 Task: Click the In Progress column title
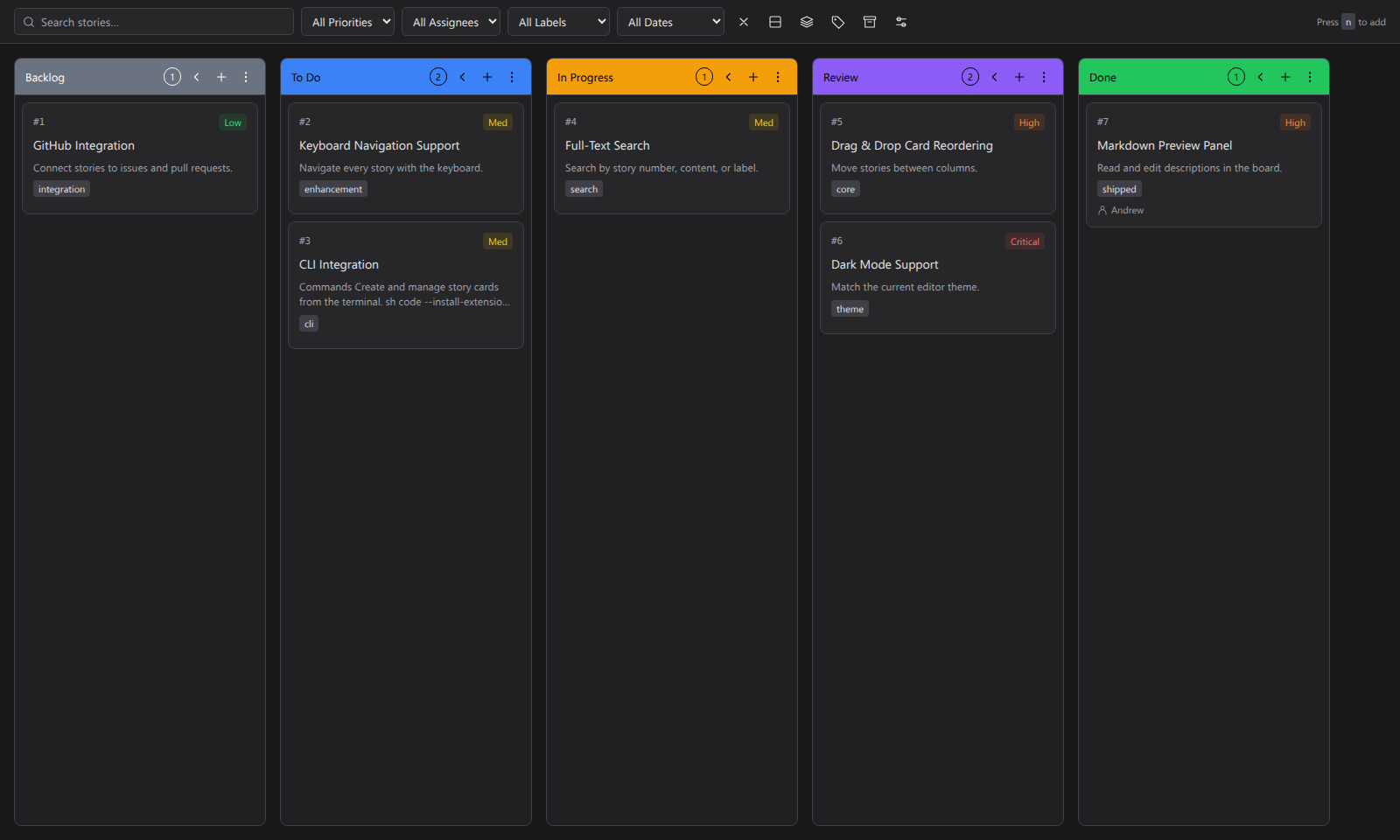[585, 77]
